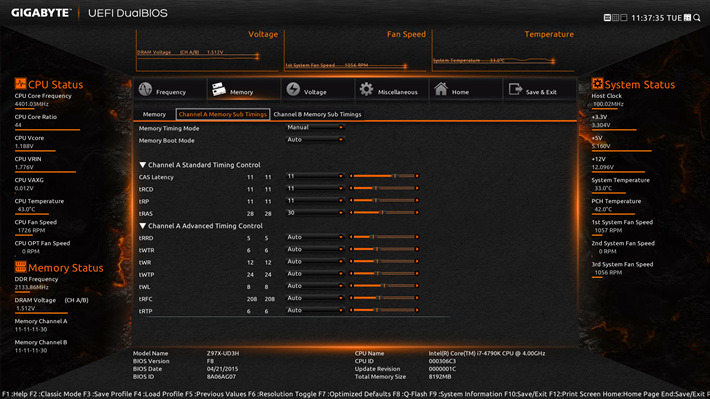Open the tRP value dropdown

pyautogui.click(x=315, y=201)
